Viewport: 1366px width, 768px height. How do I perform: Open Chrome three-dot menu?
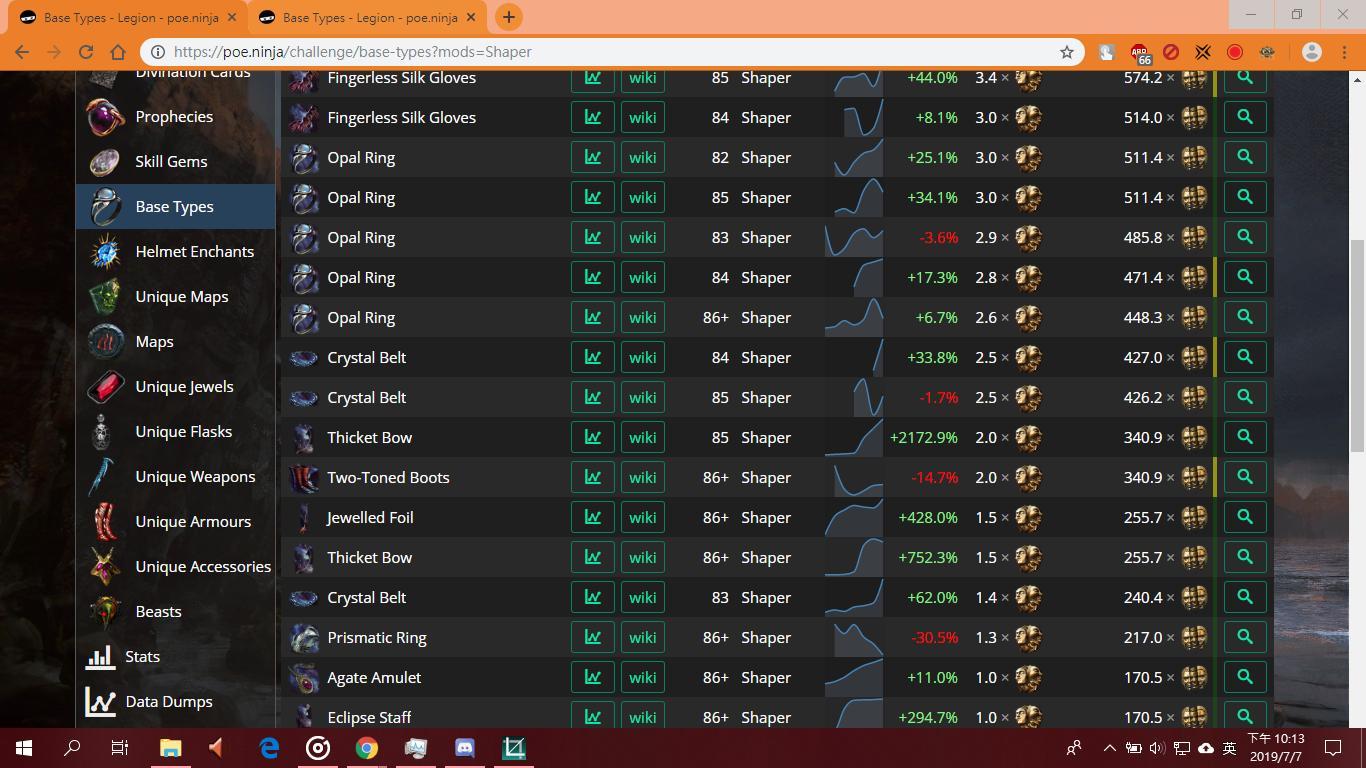click(1342, 52)
